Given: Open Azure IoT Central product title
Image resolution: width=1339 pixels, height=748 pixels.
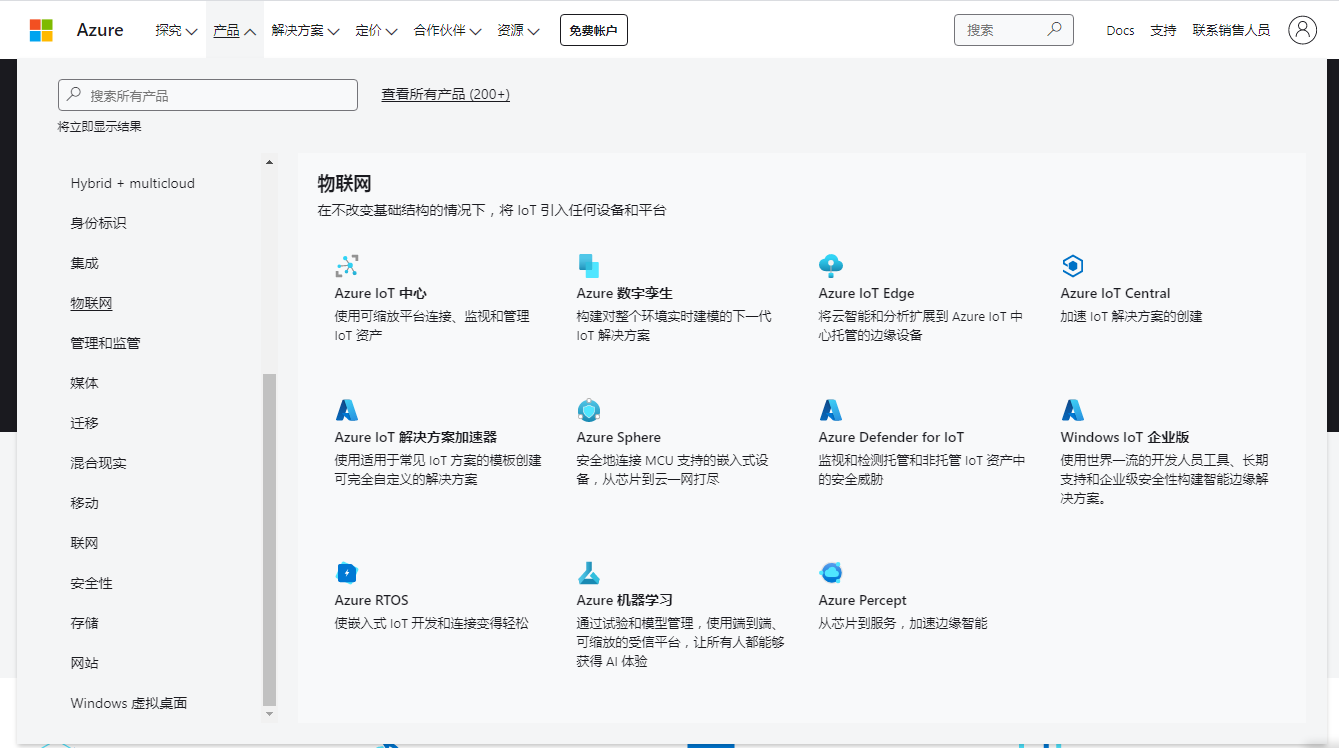Looking at the screenshot, I should [1115, 293].
